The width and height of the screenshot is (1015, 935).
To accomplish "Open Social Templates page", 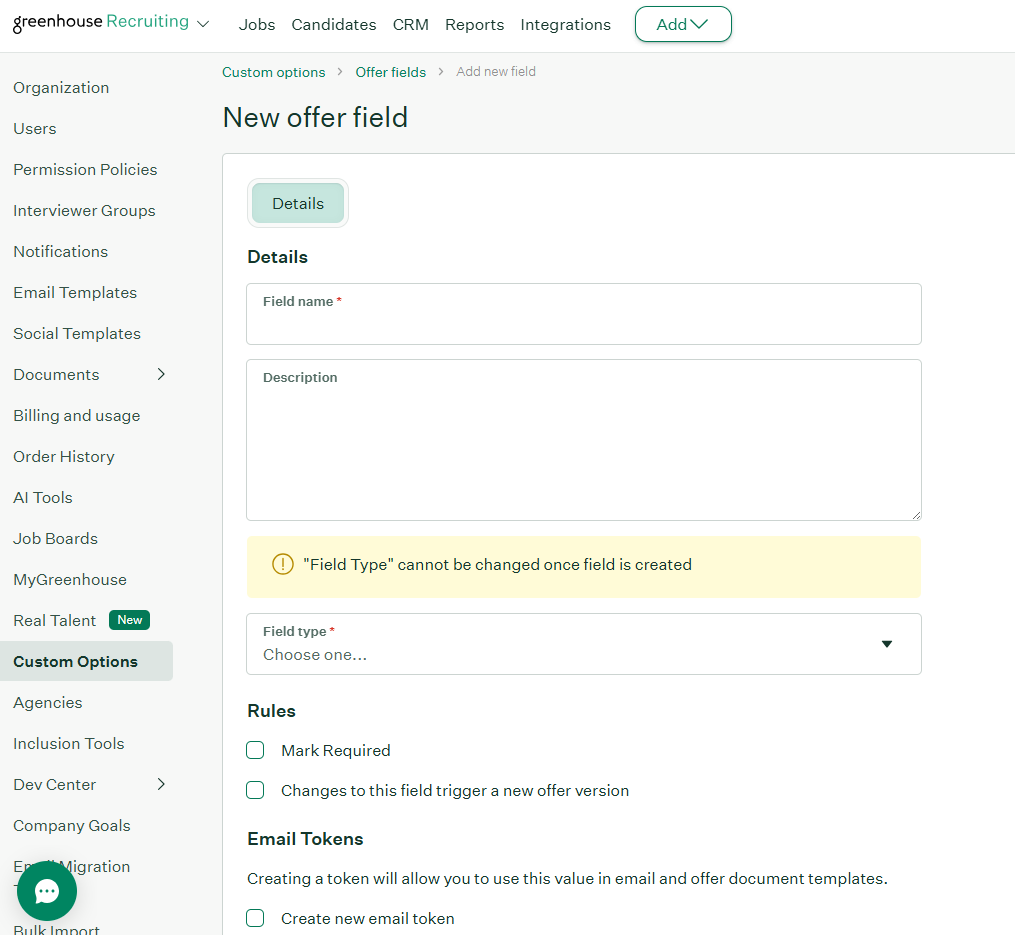I will click(x=77, y=333).
